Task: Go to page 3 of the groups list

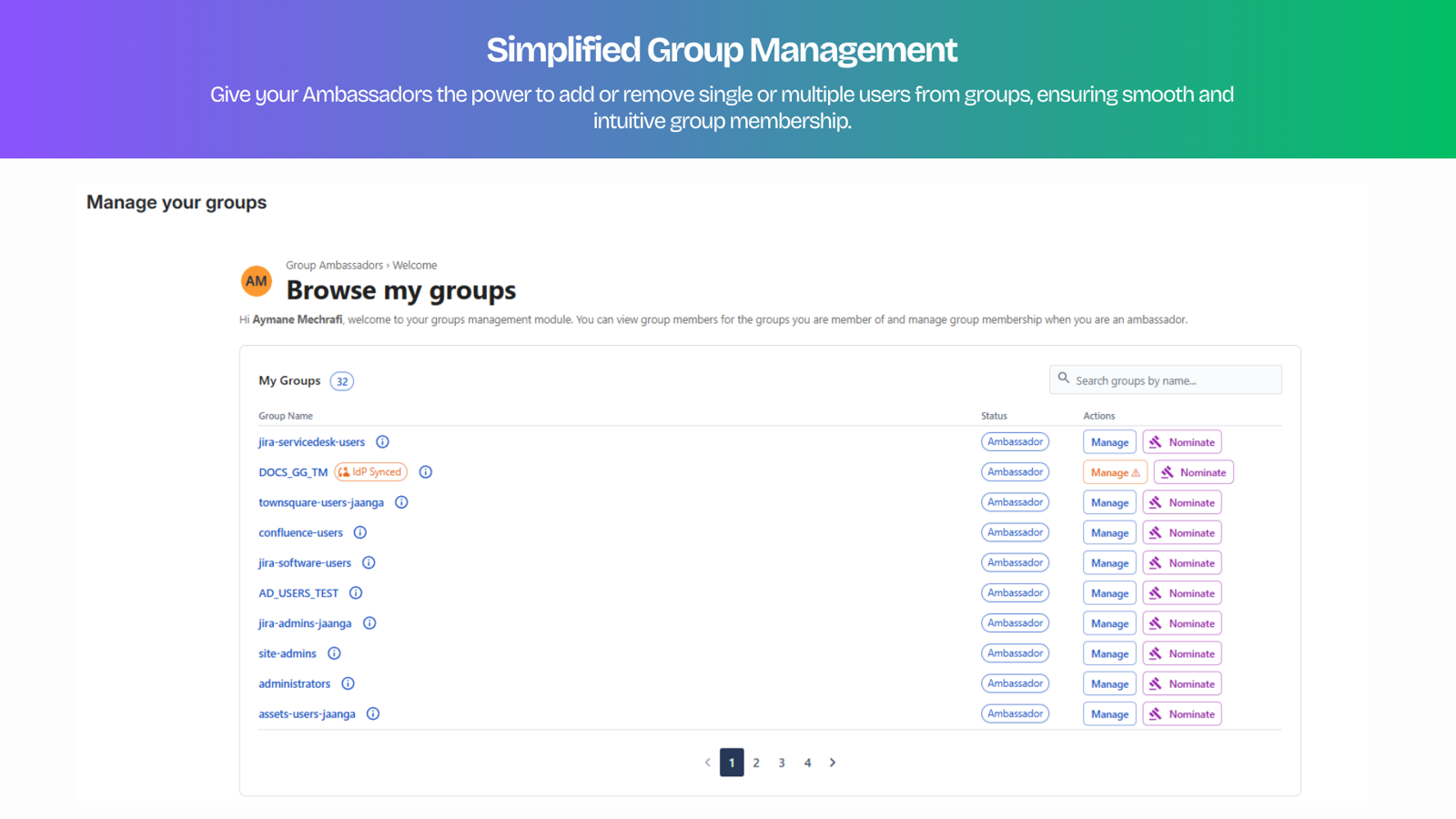Action: click(782, 763)
